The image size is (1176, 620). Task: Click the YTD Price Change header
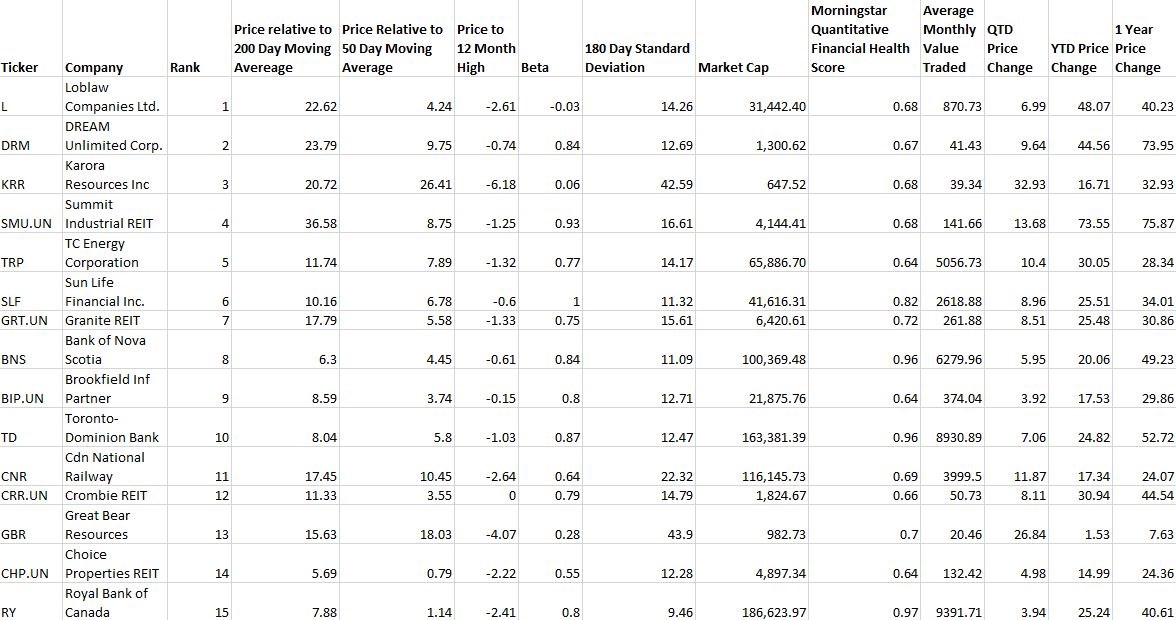coord(1079,58)
